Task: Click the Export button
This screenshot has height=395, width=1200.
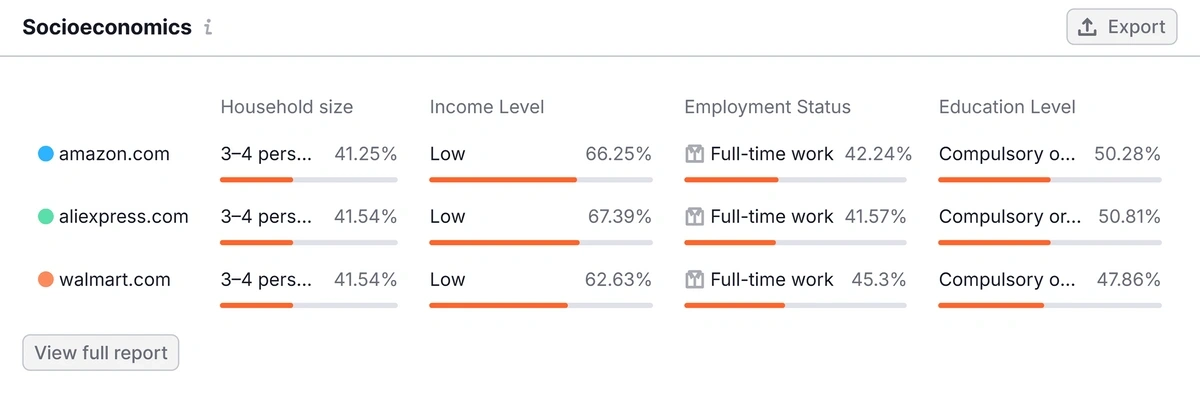Action: [x=1121, y=27]
